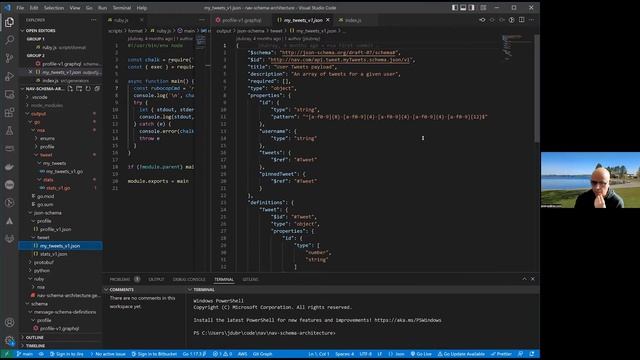
Task: Open the Remote Explorer view
Action: tap(9, 94)
